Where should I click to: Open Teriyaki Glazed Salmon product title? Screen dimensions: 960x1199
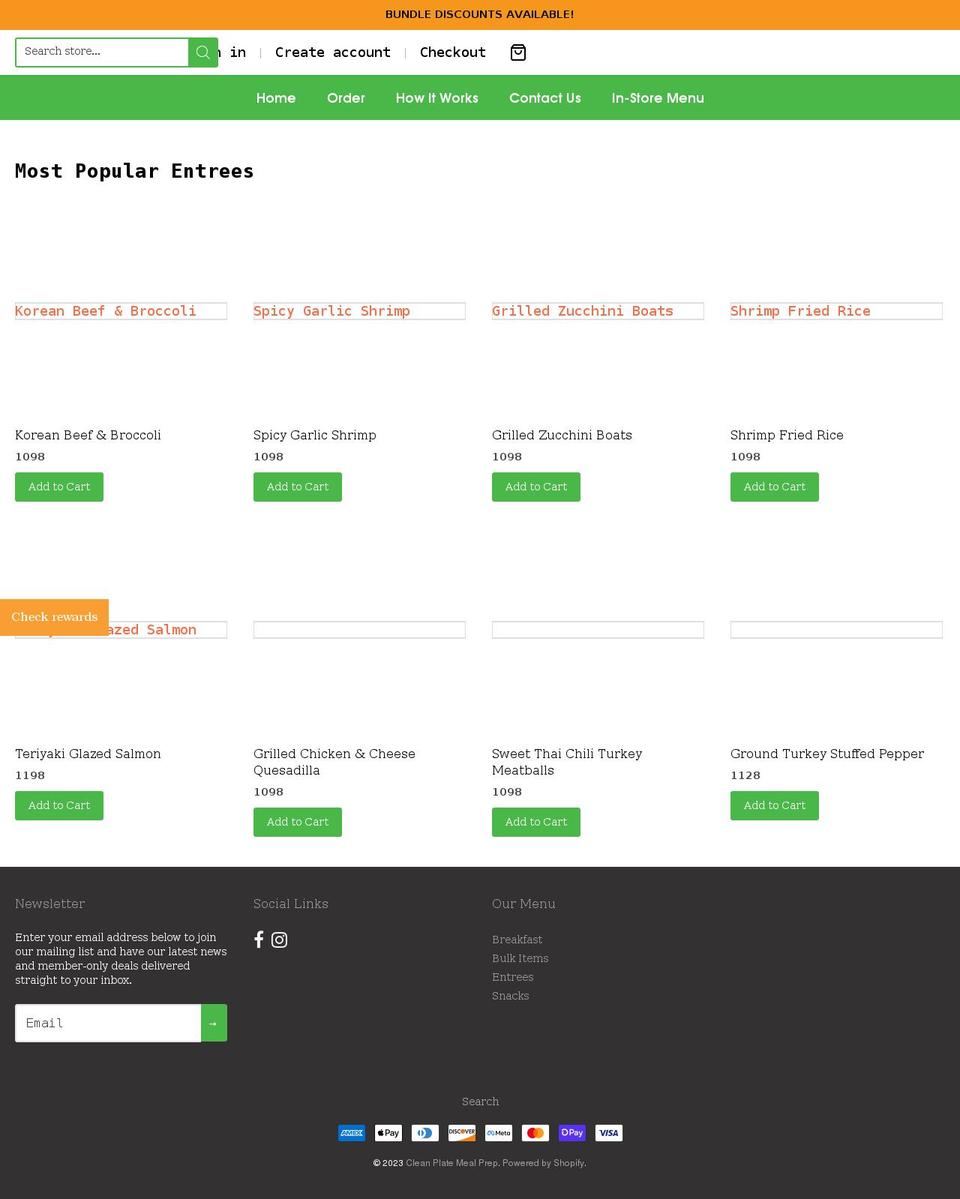tap(88, 754)
